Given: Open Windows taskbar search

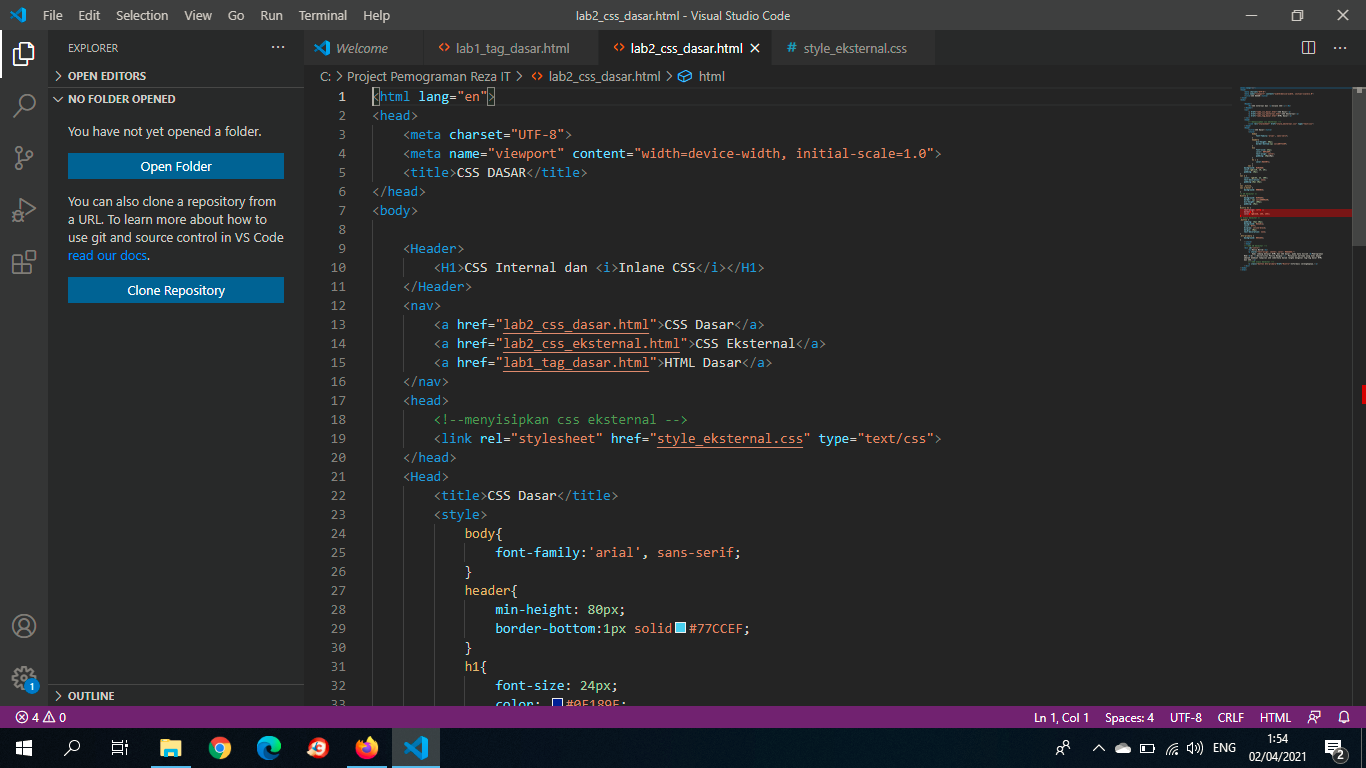Looking at the screenshot, I should click(72, 748).
